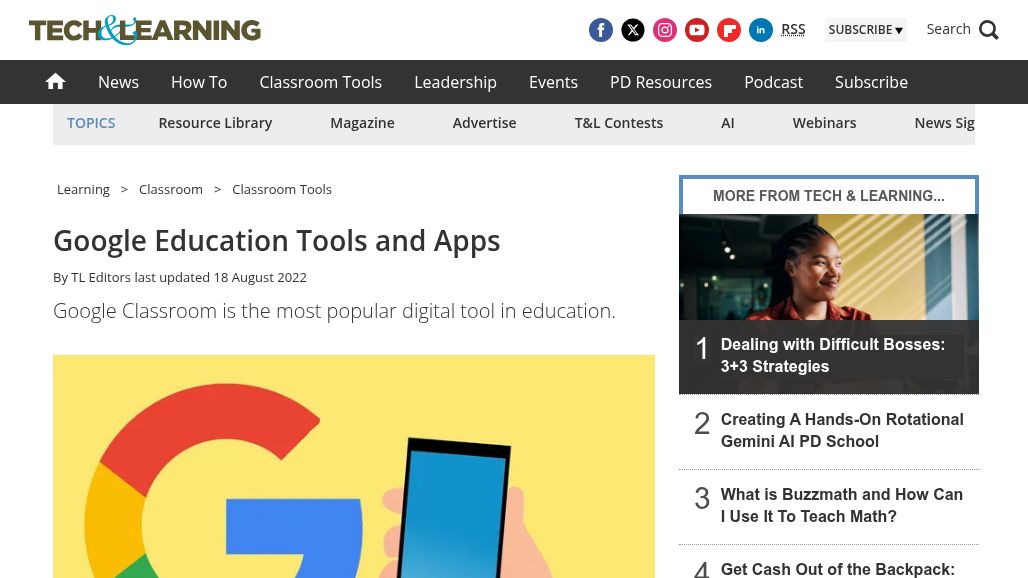Viewport: 1028px width, 578px height.
Task: Select Webinars in topics bar
Action: 825,123
